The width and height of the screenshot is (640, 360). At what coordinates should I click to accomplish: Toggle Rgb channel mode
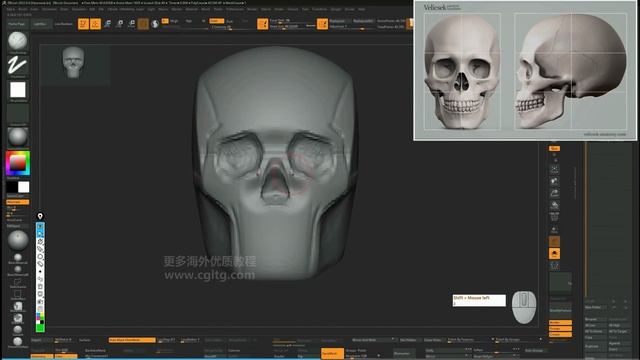coord(189,21)
